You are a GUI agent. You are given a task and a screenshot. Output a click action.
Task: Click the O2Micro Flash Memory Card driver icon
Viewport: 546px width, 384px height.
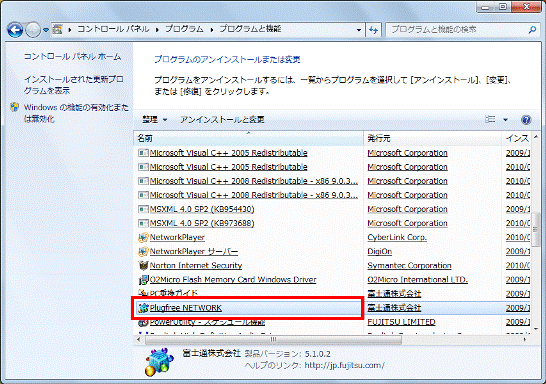click(143, 280)
